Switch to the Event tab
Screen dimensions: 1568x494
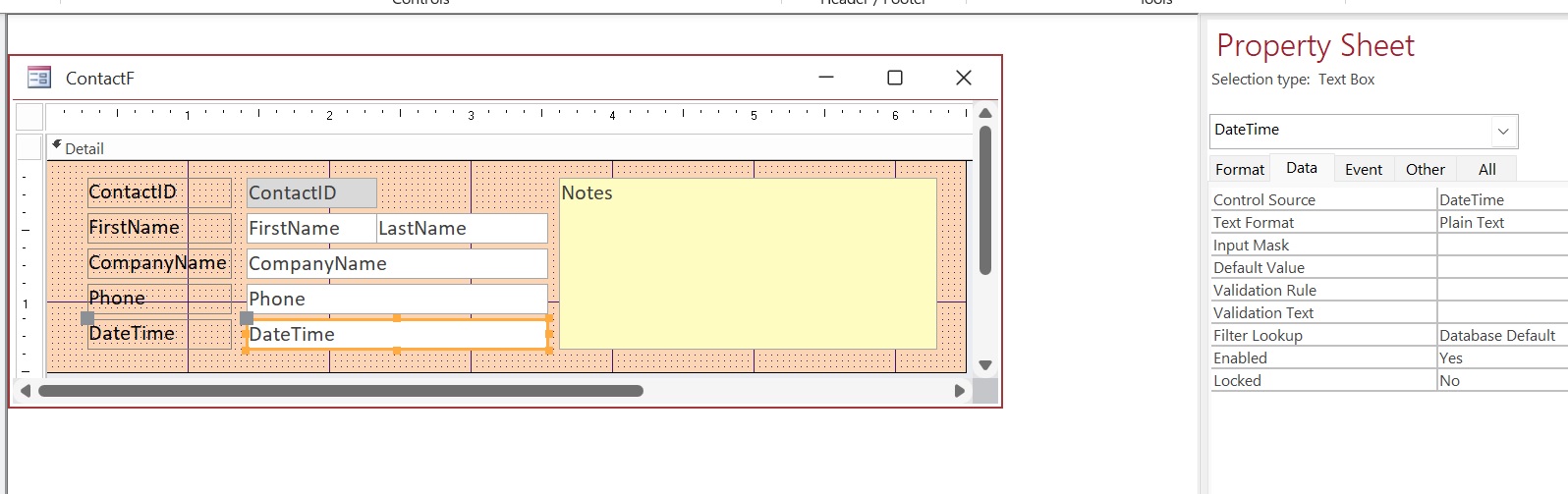tap(1363, 170)
